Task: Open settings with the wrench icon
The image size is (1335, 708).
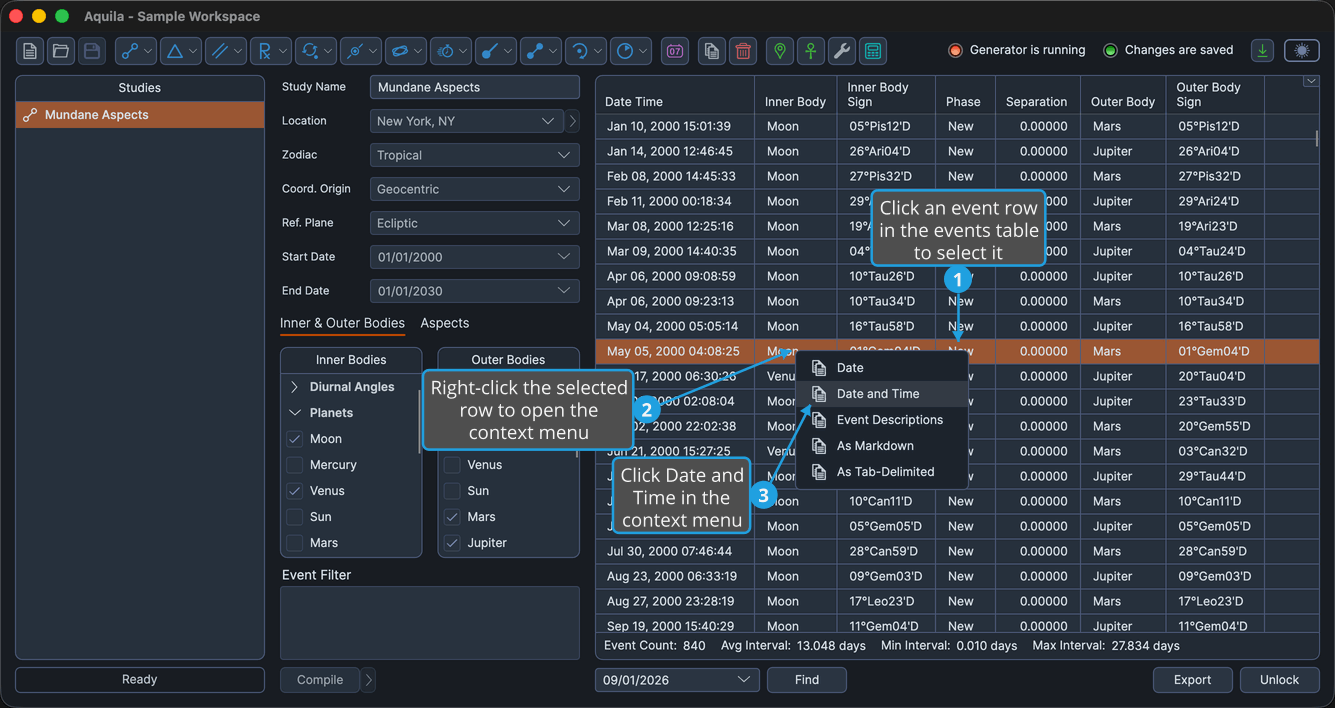Action: tap(842, 51)
